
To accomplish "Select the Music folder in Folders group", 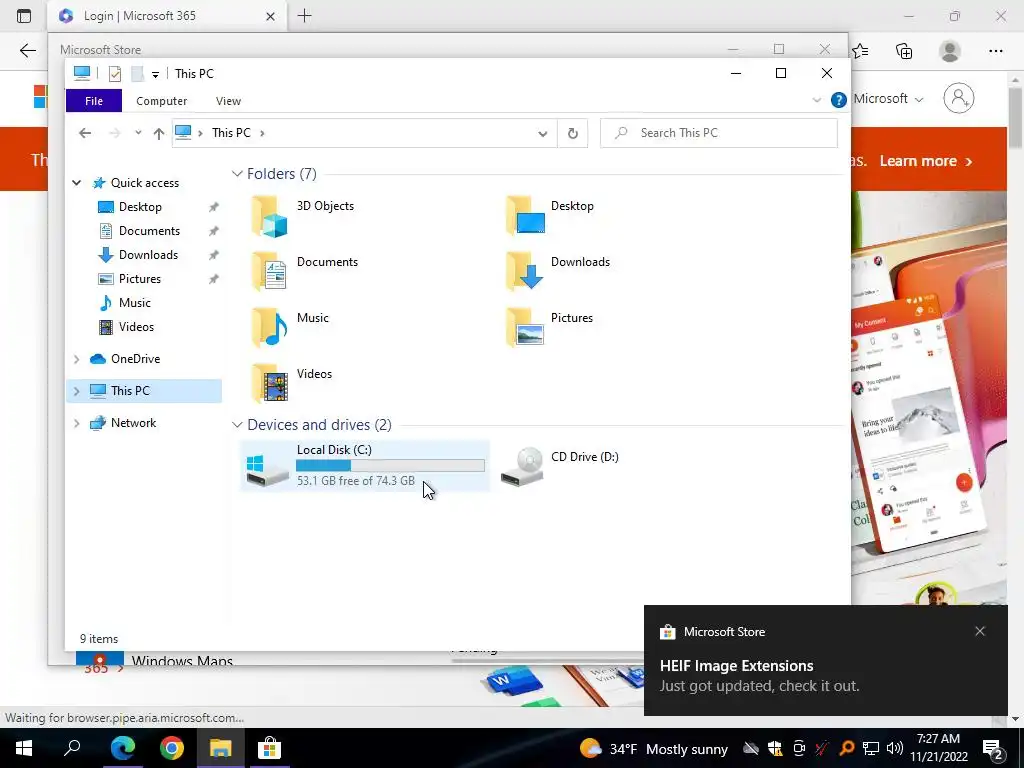I will click(290, 328).
